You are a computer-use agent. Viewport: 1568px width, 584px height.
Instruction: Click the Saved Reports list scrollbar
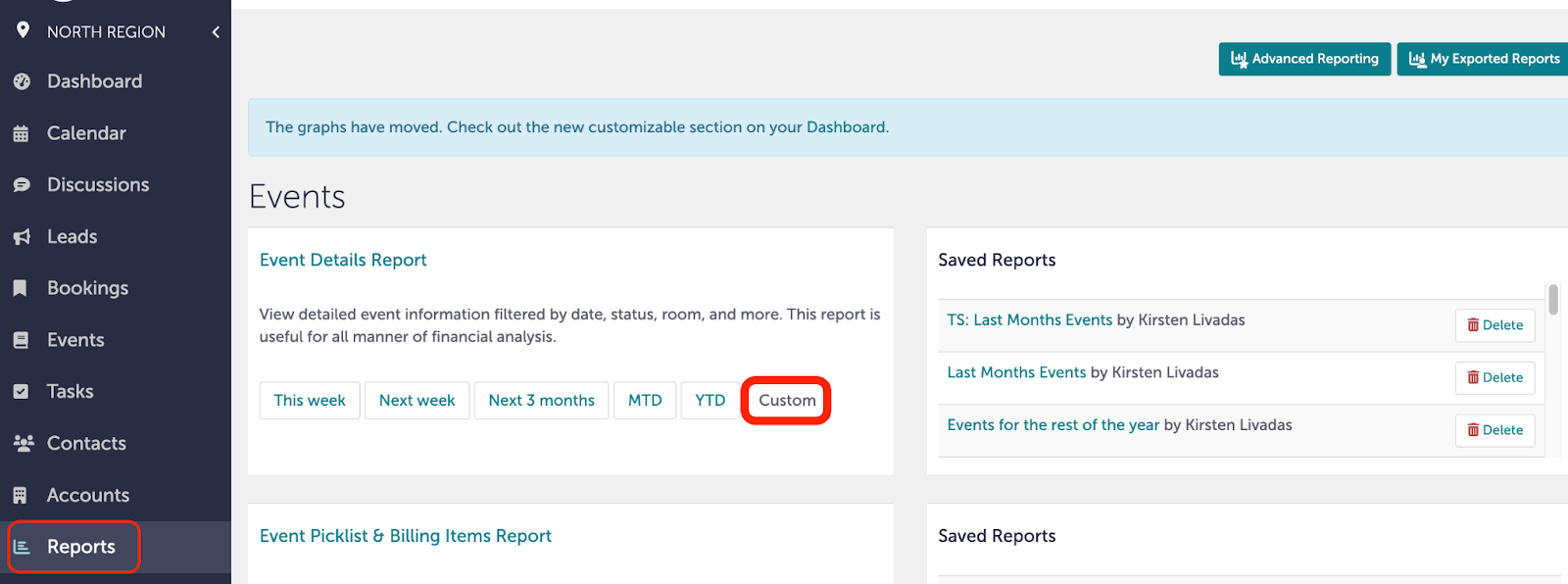[x=1553, y=300]
